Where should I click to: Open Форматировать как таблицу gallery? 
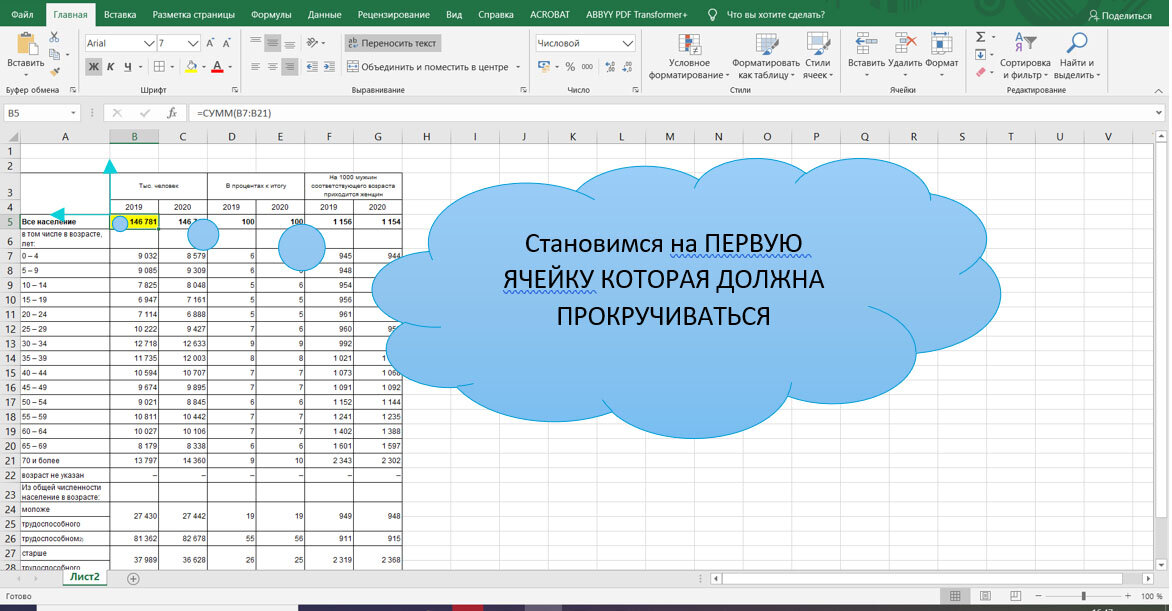pos(765,56)
